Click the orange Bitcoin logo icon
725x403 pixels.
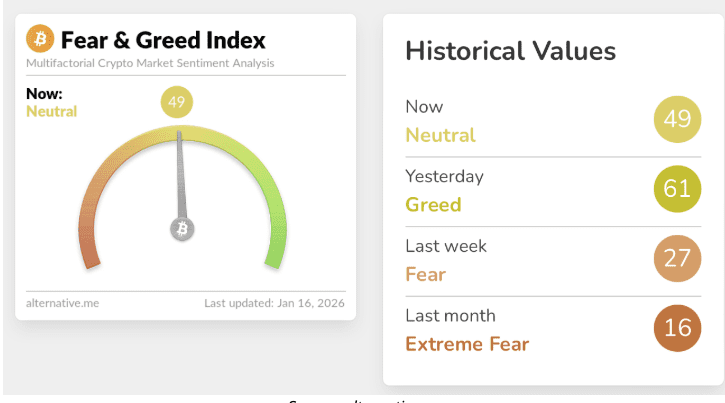point(41,40)
